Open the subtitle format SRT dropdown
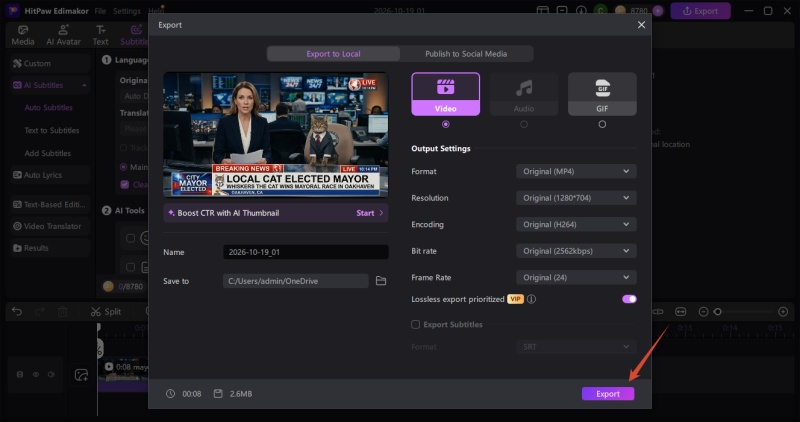 (x=576, y=347)
